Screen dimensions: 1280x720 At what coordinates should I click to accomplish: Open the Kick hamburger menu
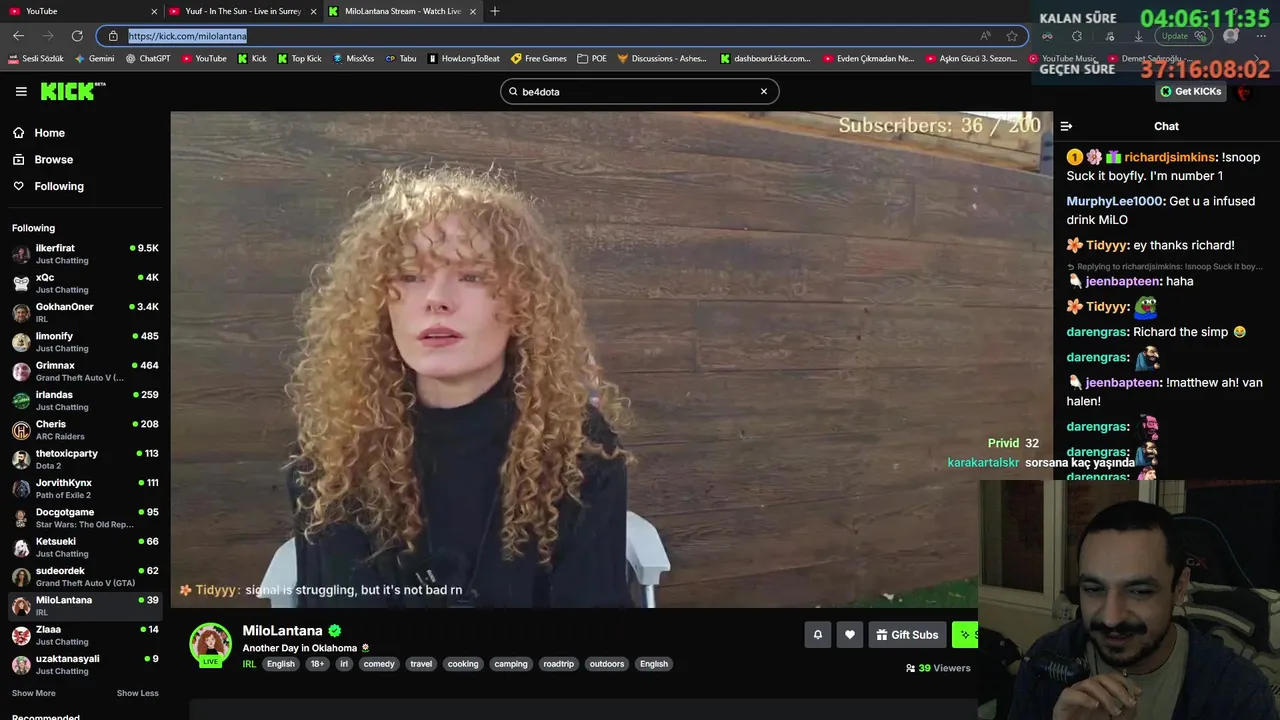click(x=21, y=91)
